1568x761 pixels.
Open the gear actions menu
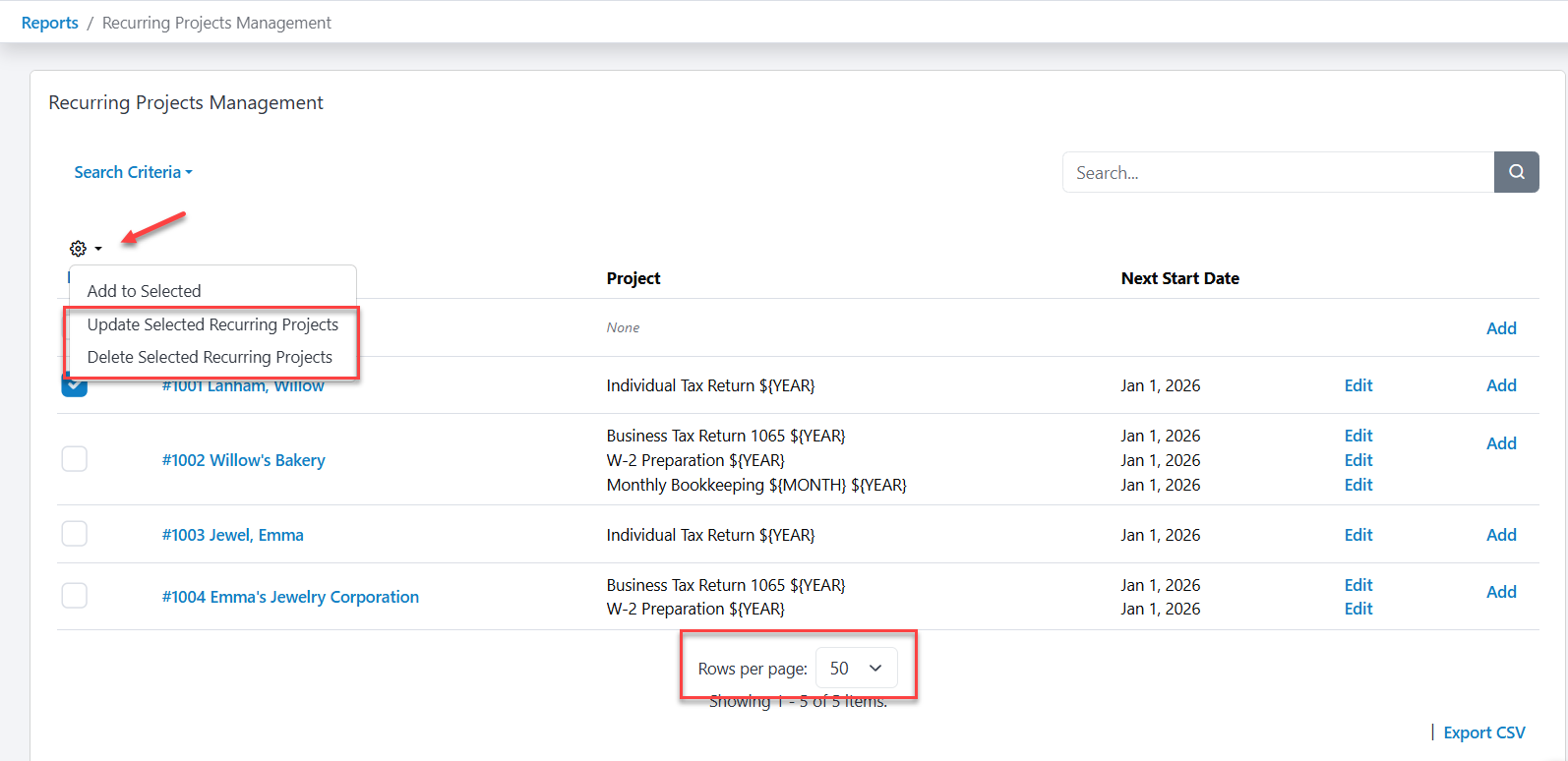[86, 249]
